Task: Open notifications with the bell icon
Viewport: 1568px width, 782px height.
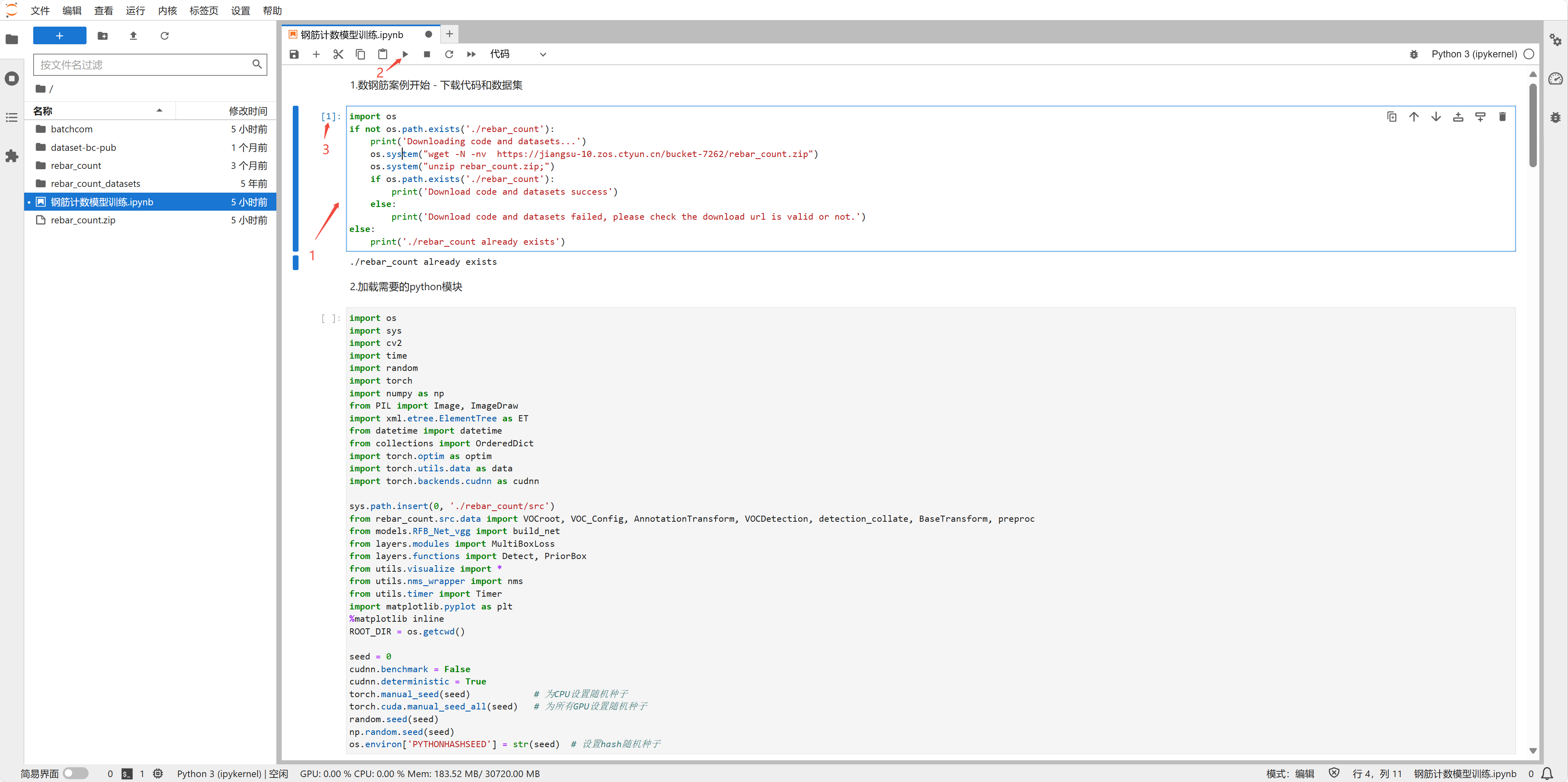Action: coord(1547,773)
